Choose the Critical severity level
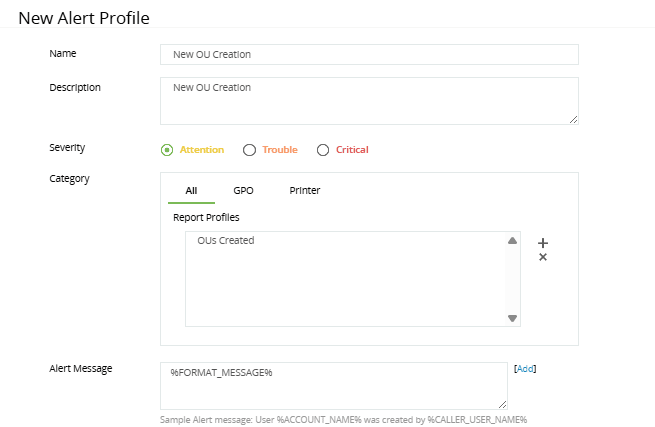 323,150
